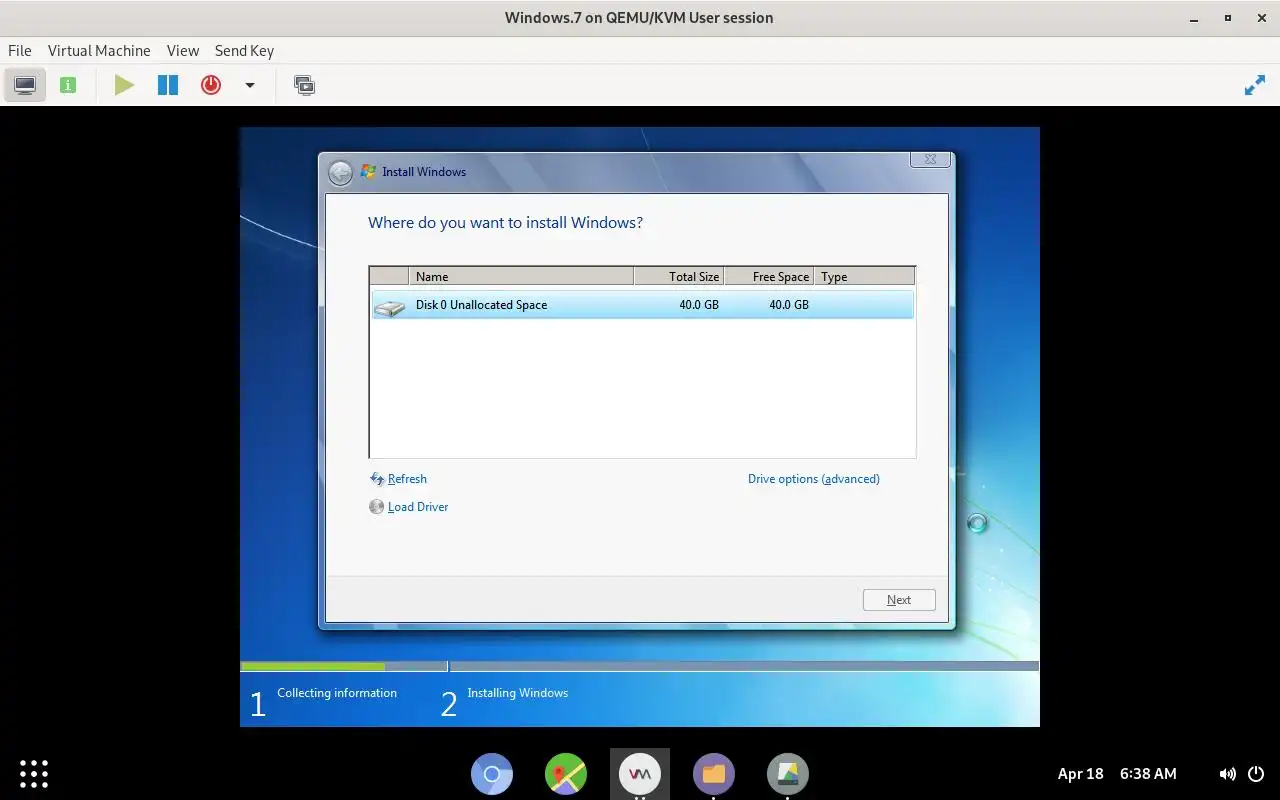The width and height of the screenshot is (1280, 800).
Task: Open the Send Key menu
Action: 244,50
